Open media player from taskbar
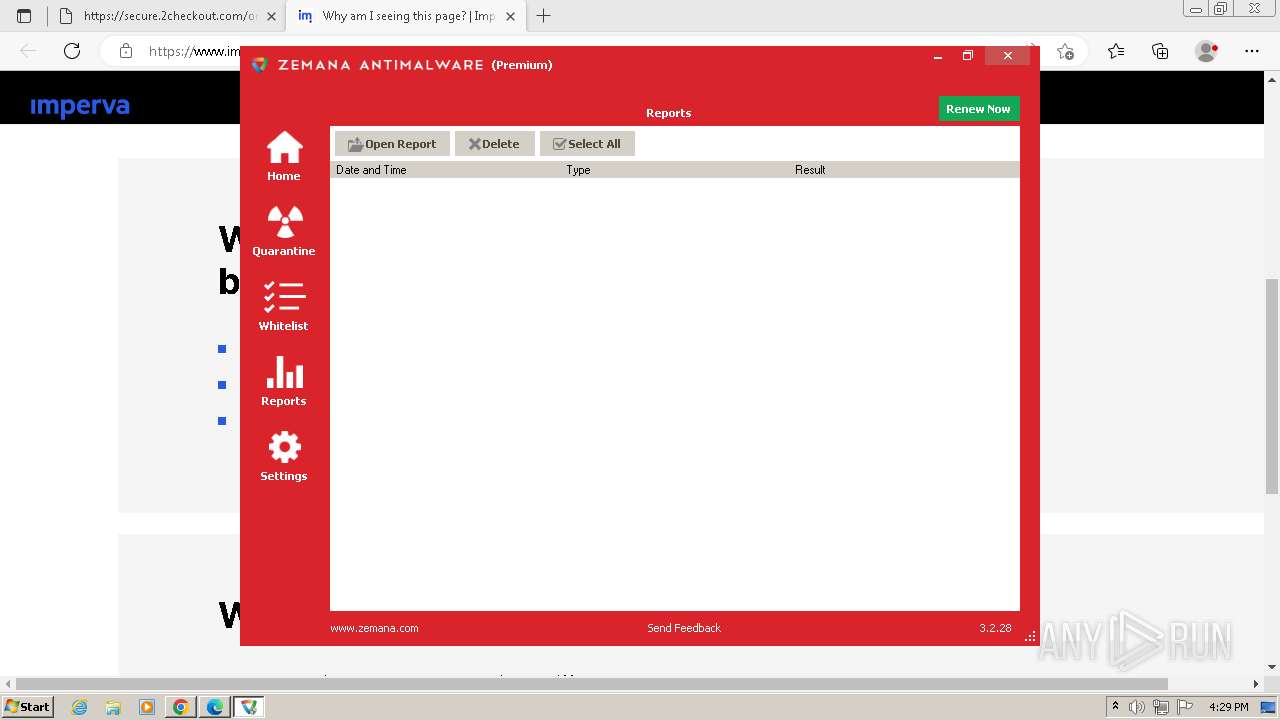Image resolution: width=1280 pixels, height=720 pixels. (147, 707)
